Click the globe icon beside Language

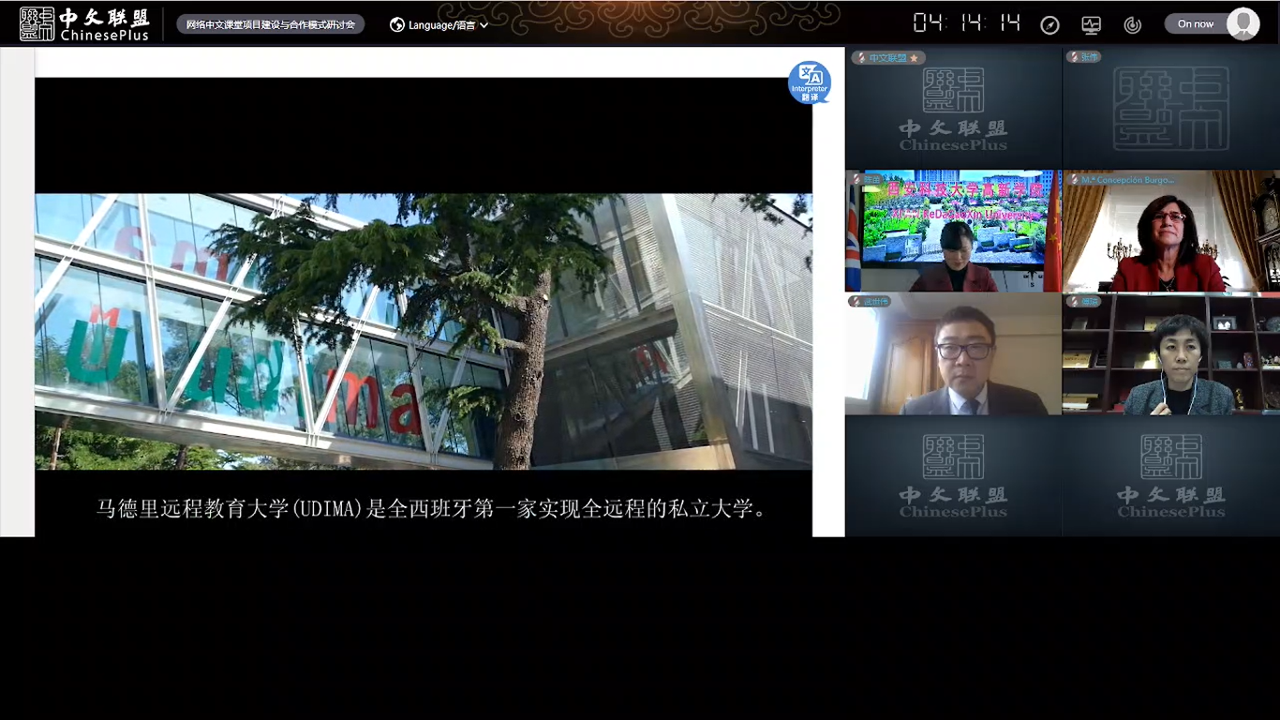click(397, 25)
